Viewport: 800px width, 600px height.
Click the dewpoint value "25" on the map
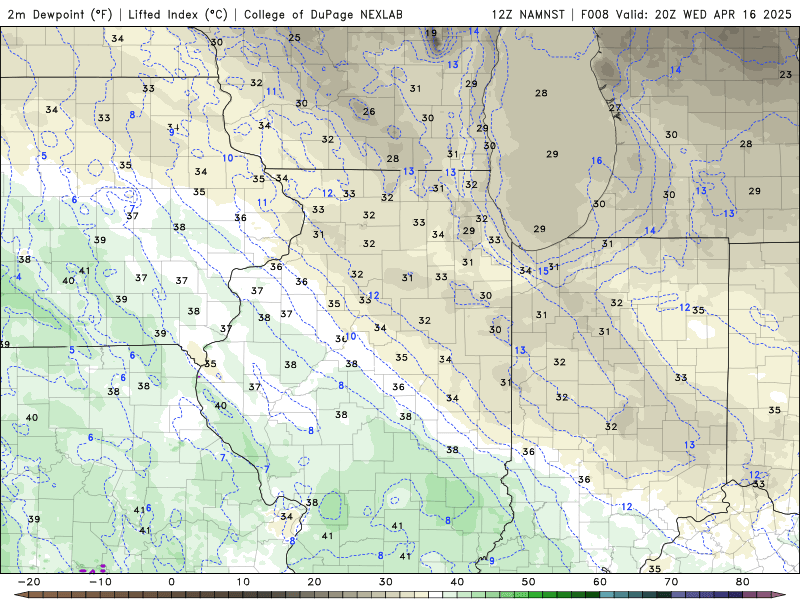point(294,37)
